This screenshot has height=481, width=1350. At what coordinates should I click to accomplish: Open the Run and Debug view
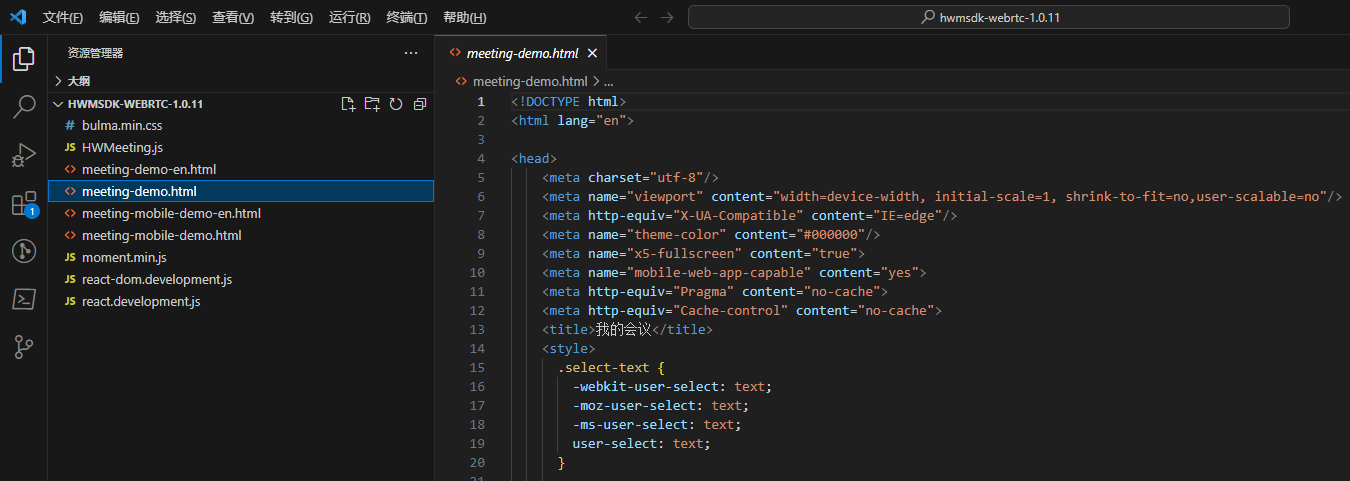pos(23,155)
